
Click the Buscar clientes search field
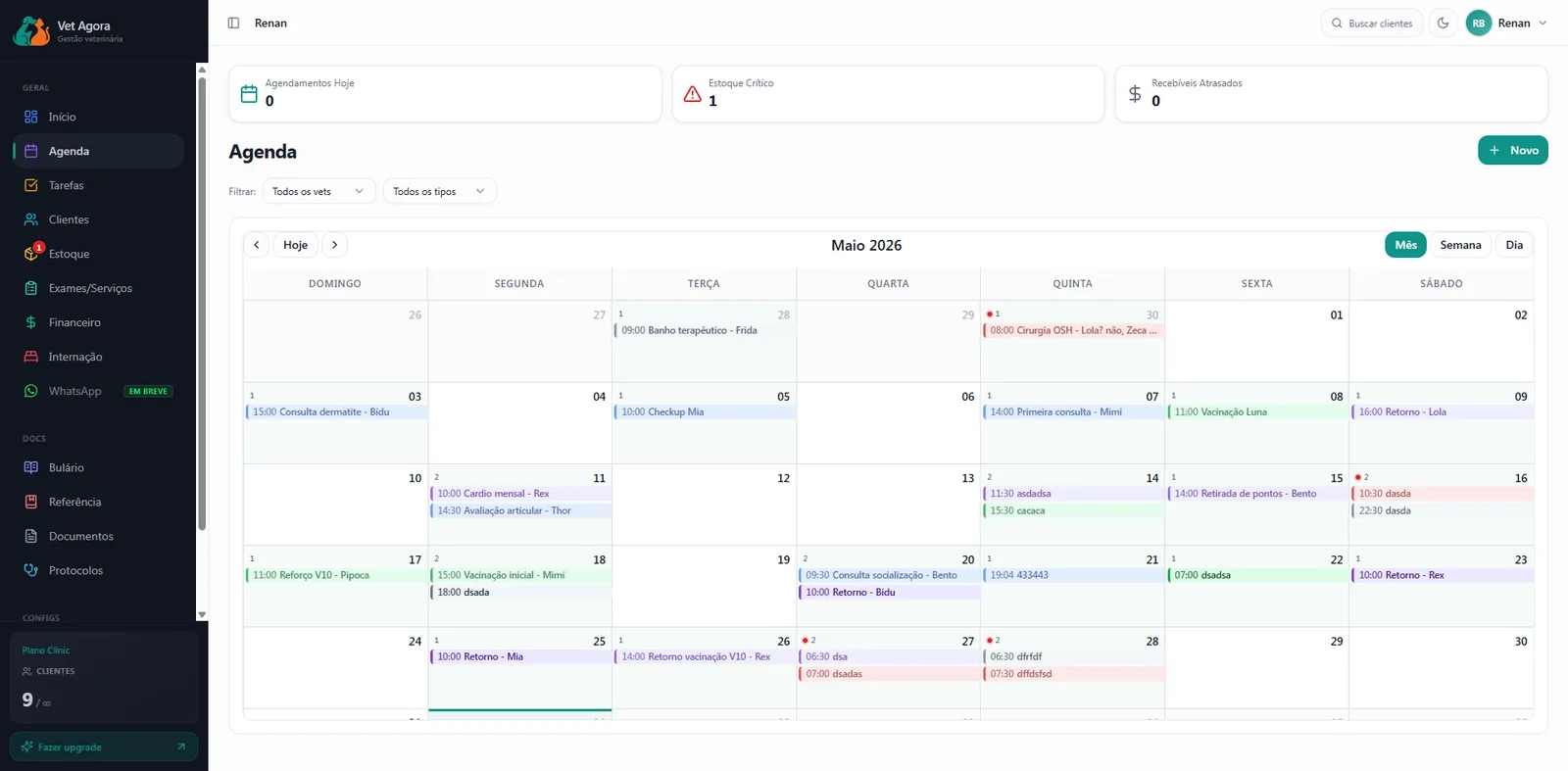tap(1371, 23)
